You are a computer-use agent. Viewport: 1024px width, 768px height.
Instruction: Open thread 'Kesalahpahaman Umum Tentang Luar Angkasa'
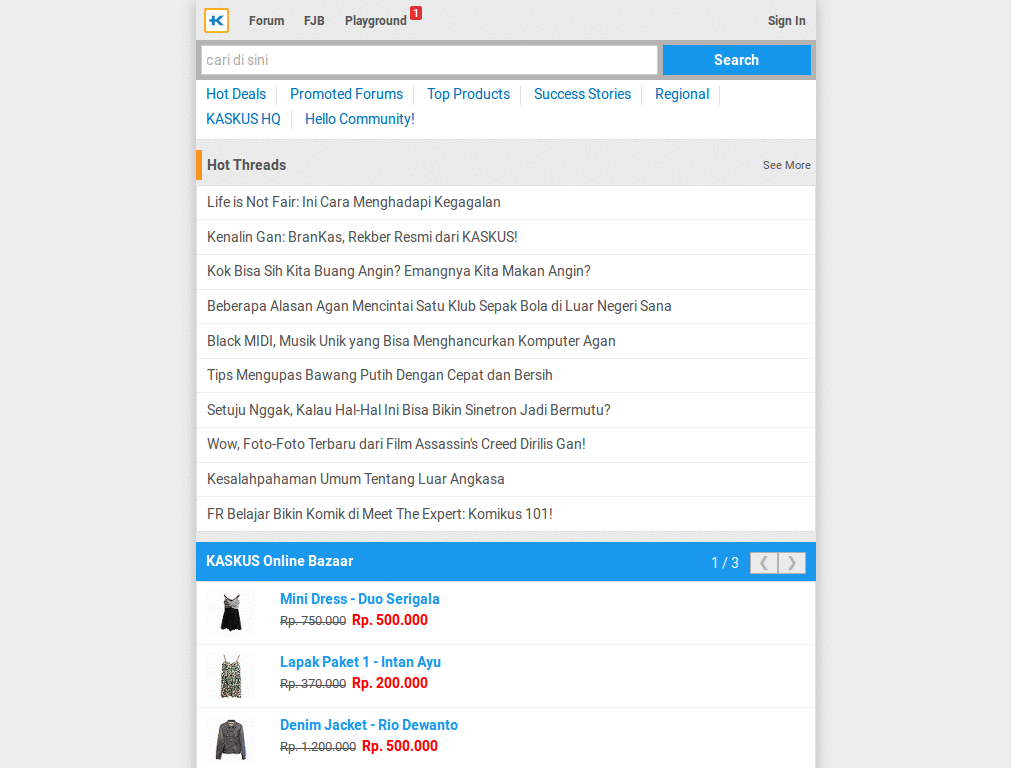[505, 479]
